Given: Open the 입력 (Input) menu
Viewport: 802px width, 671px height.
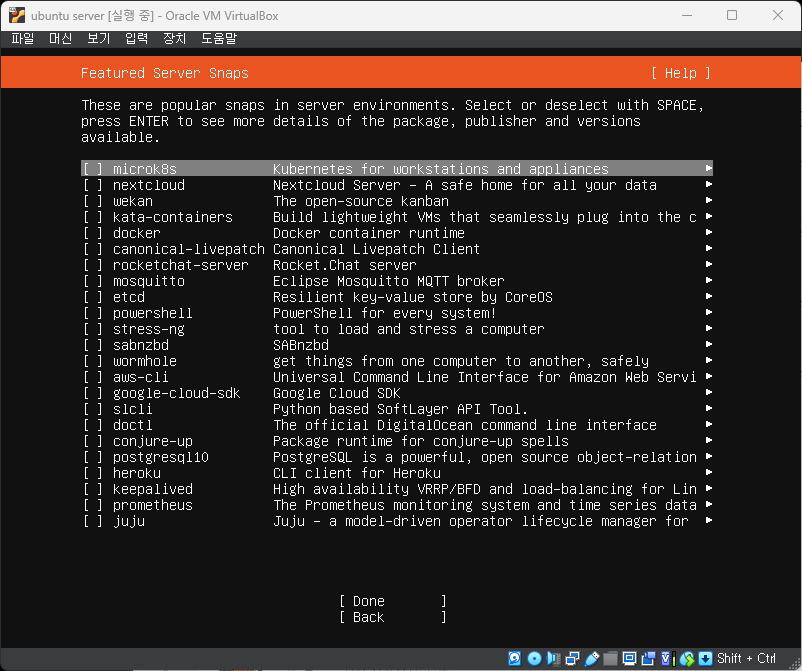Looking at the screenshot, I should point(137,38).
